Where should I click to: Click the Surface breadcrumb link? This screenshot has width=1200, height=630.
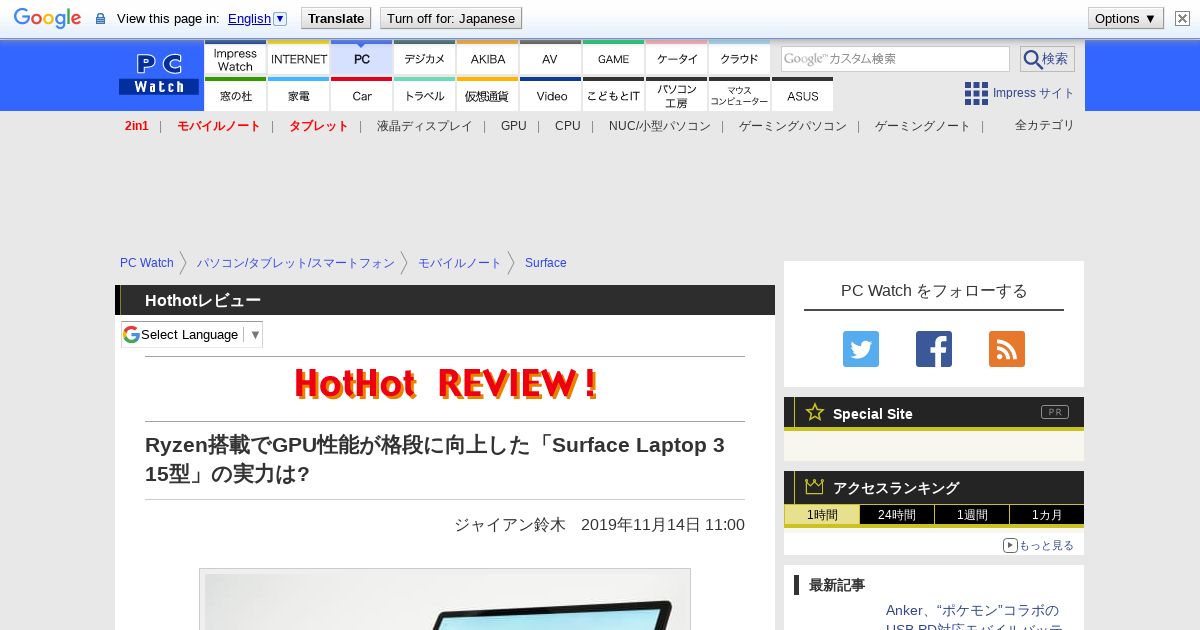(x=546, y=263)
